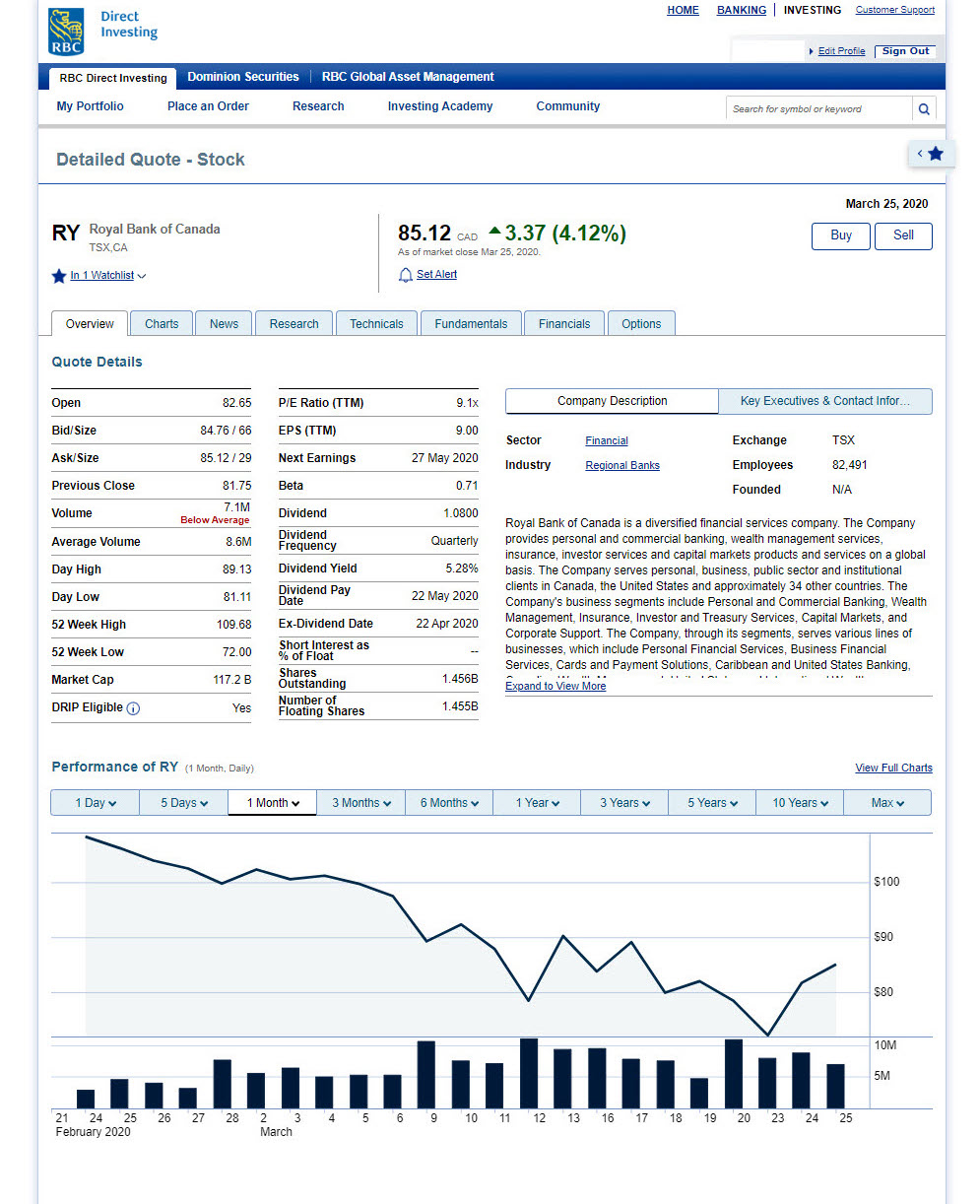Switch to the Charts tab

pos(162,323)
